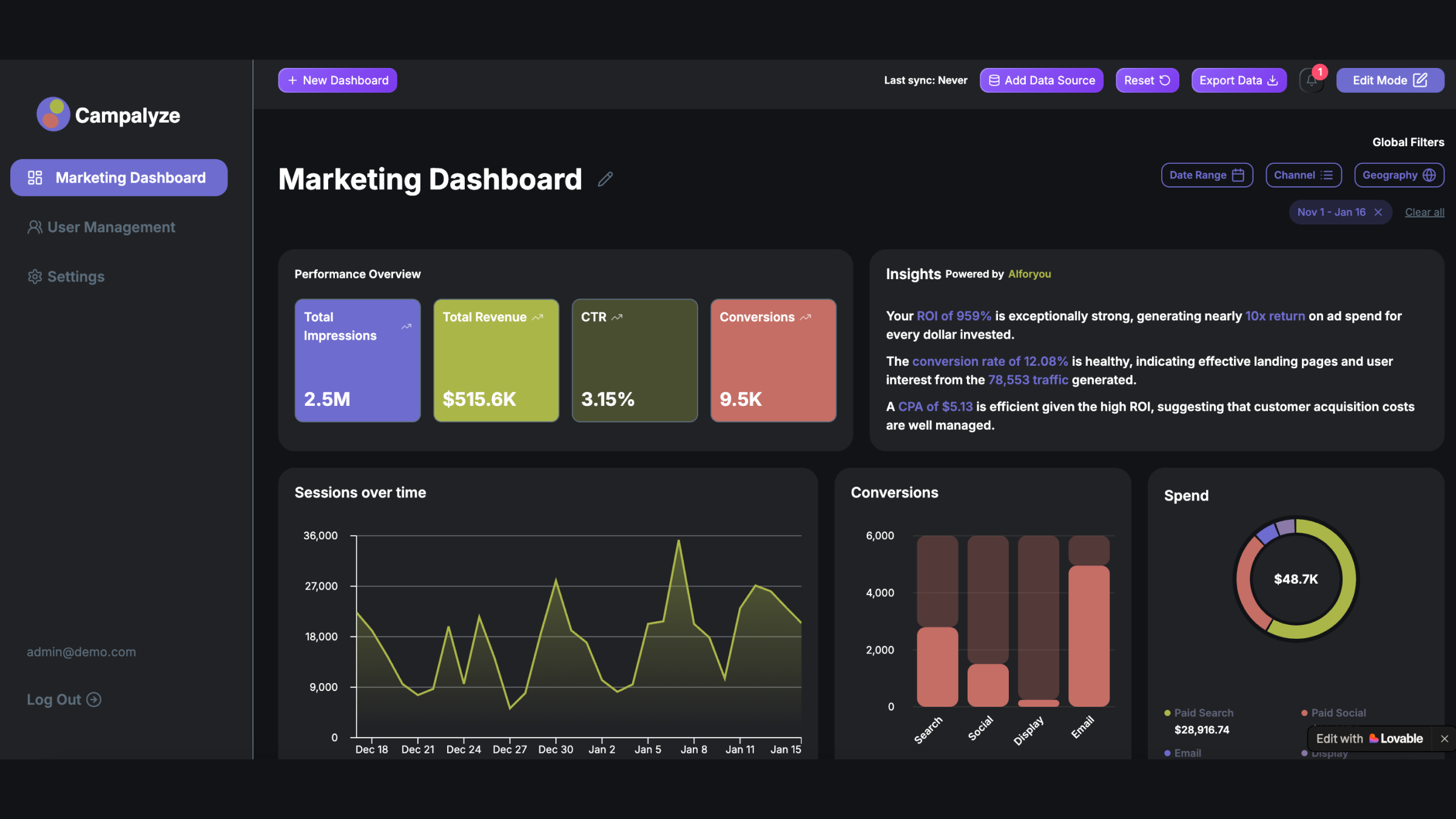Click the Campalyze logo icon

pos(53,114)
